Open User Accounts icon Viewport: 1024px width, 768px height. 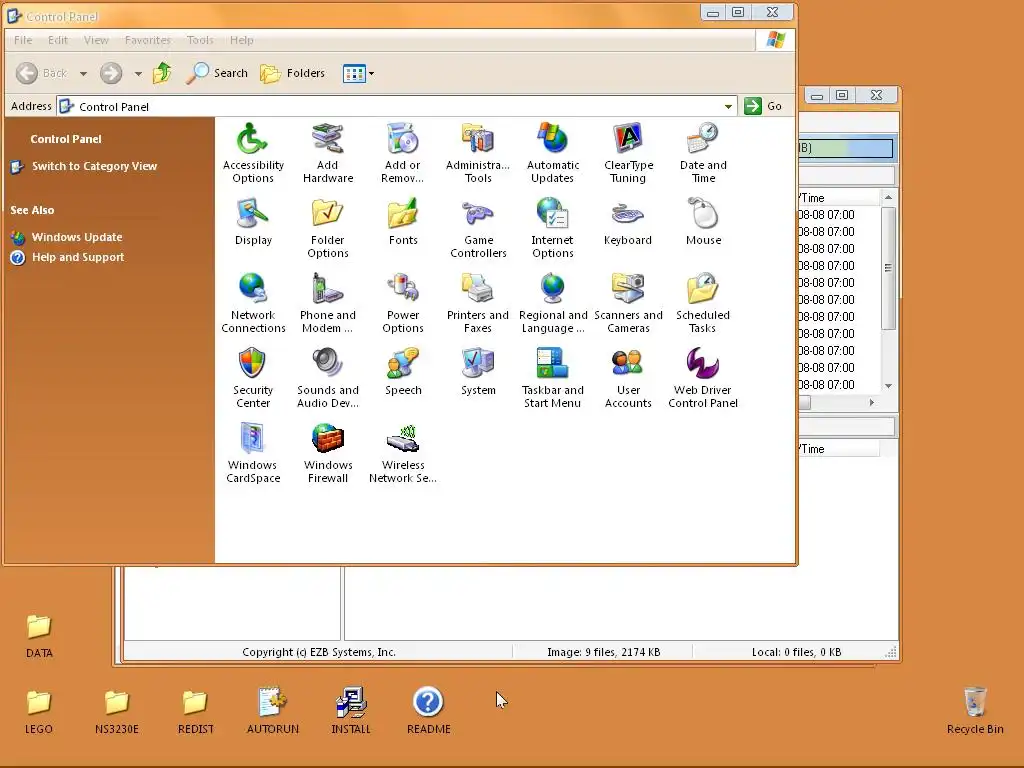[628, 378]
